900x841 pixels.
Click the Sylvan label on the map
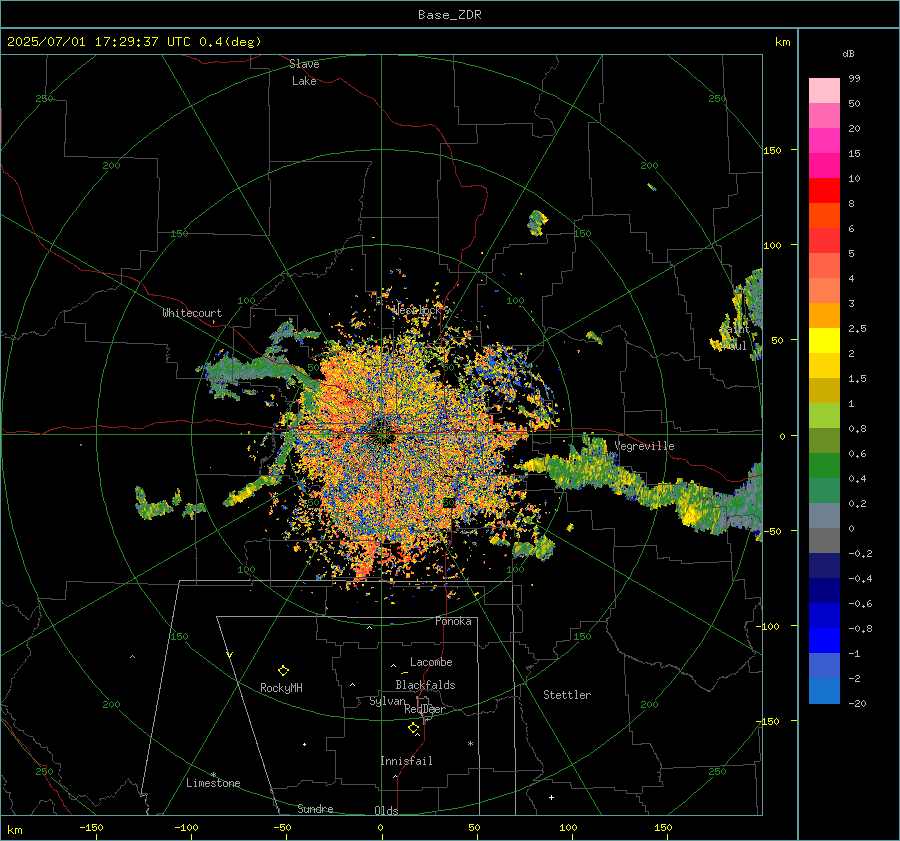click(x=387, y=701)
